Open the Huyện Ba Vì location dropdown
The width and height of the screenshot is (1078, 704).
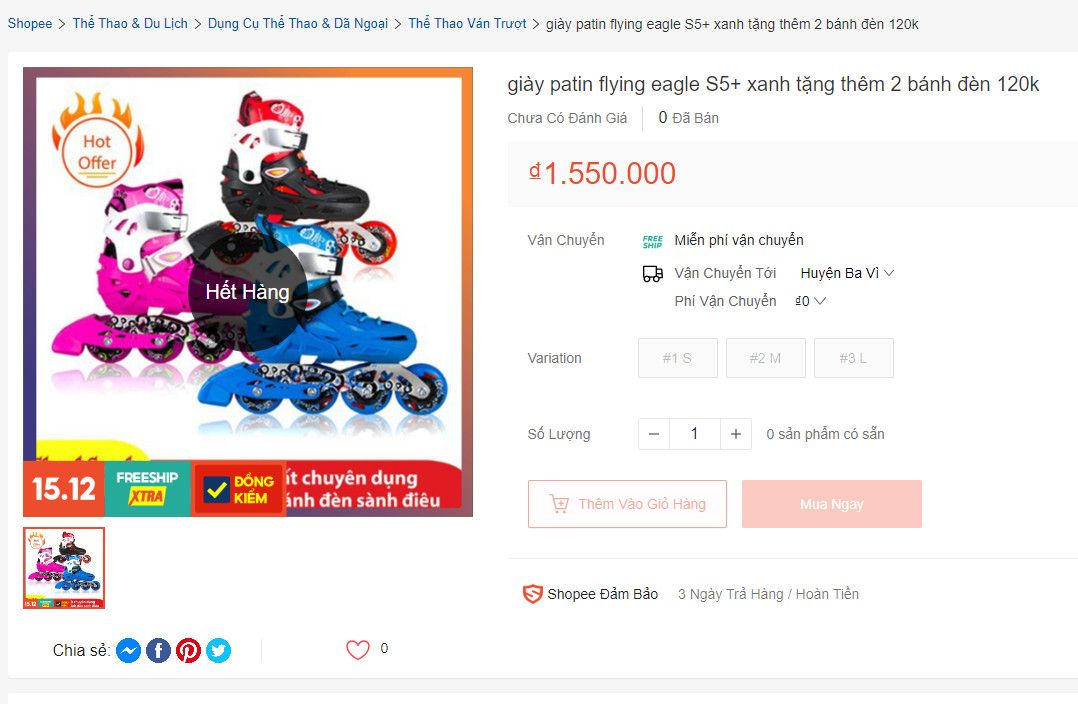coord(847,273)
